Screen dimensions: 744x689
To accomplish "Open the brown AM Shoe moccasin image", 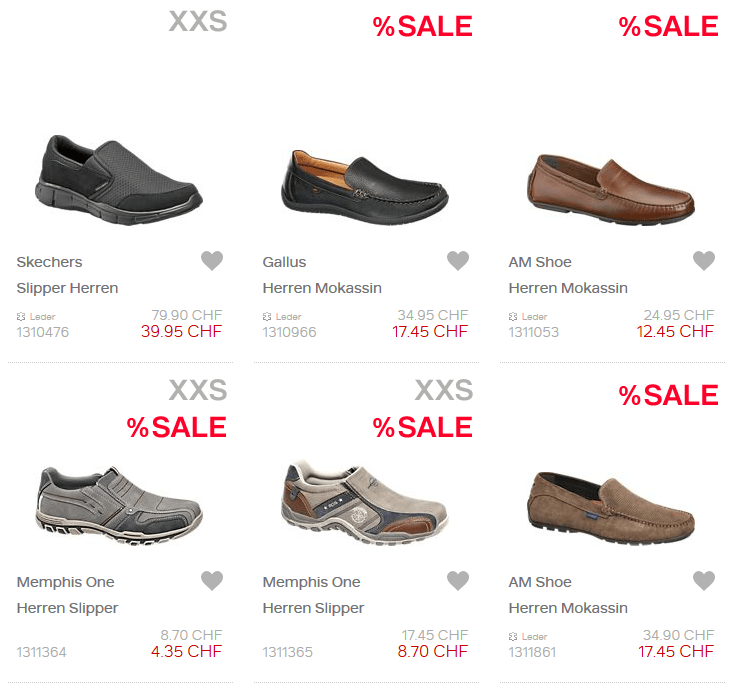I will (x=611, y=182).
